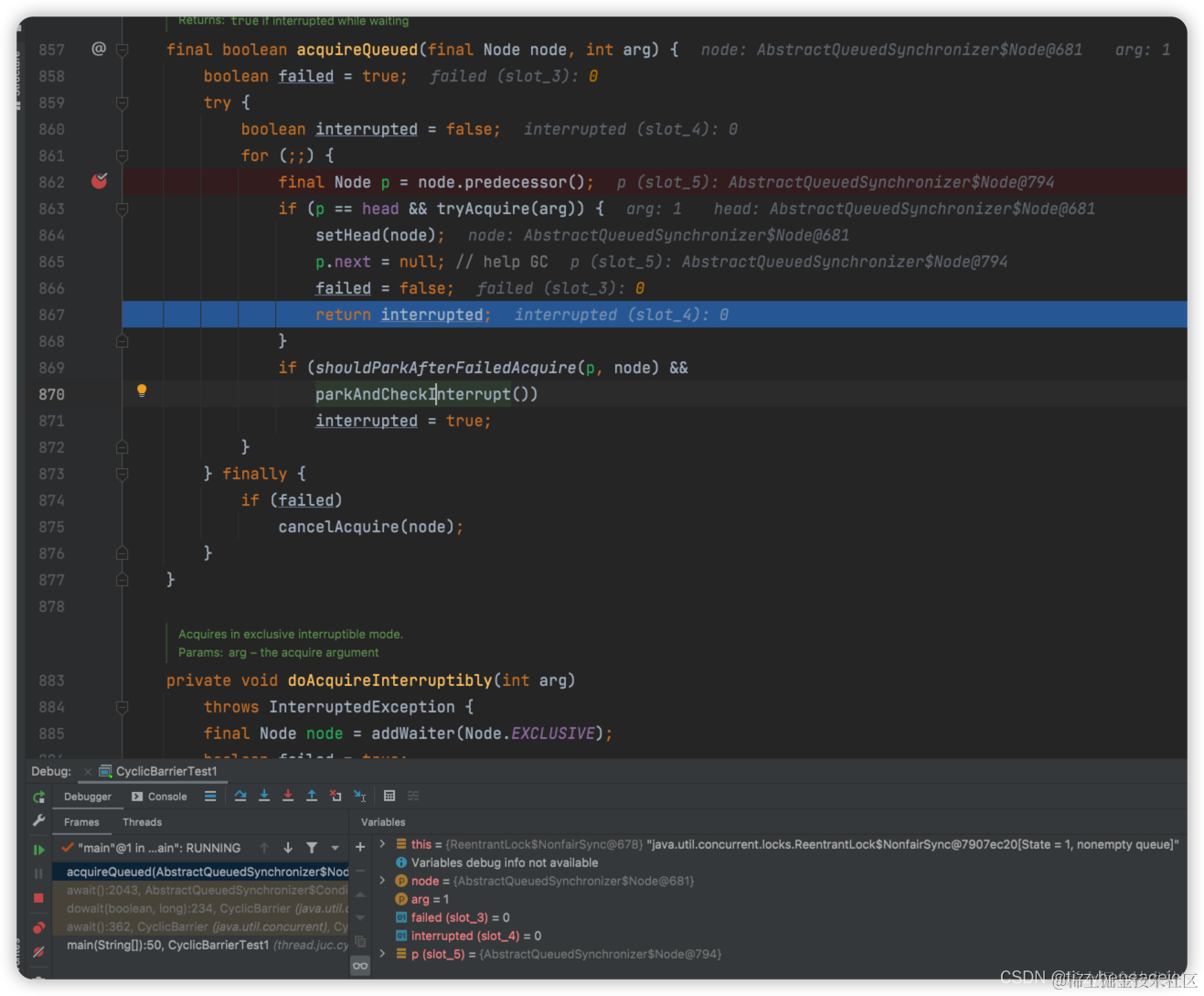The width and height of the screenshot is (1204, 996).
Task: Toggle the breakpoint on line 862
Action: click(99, 181)
